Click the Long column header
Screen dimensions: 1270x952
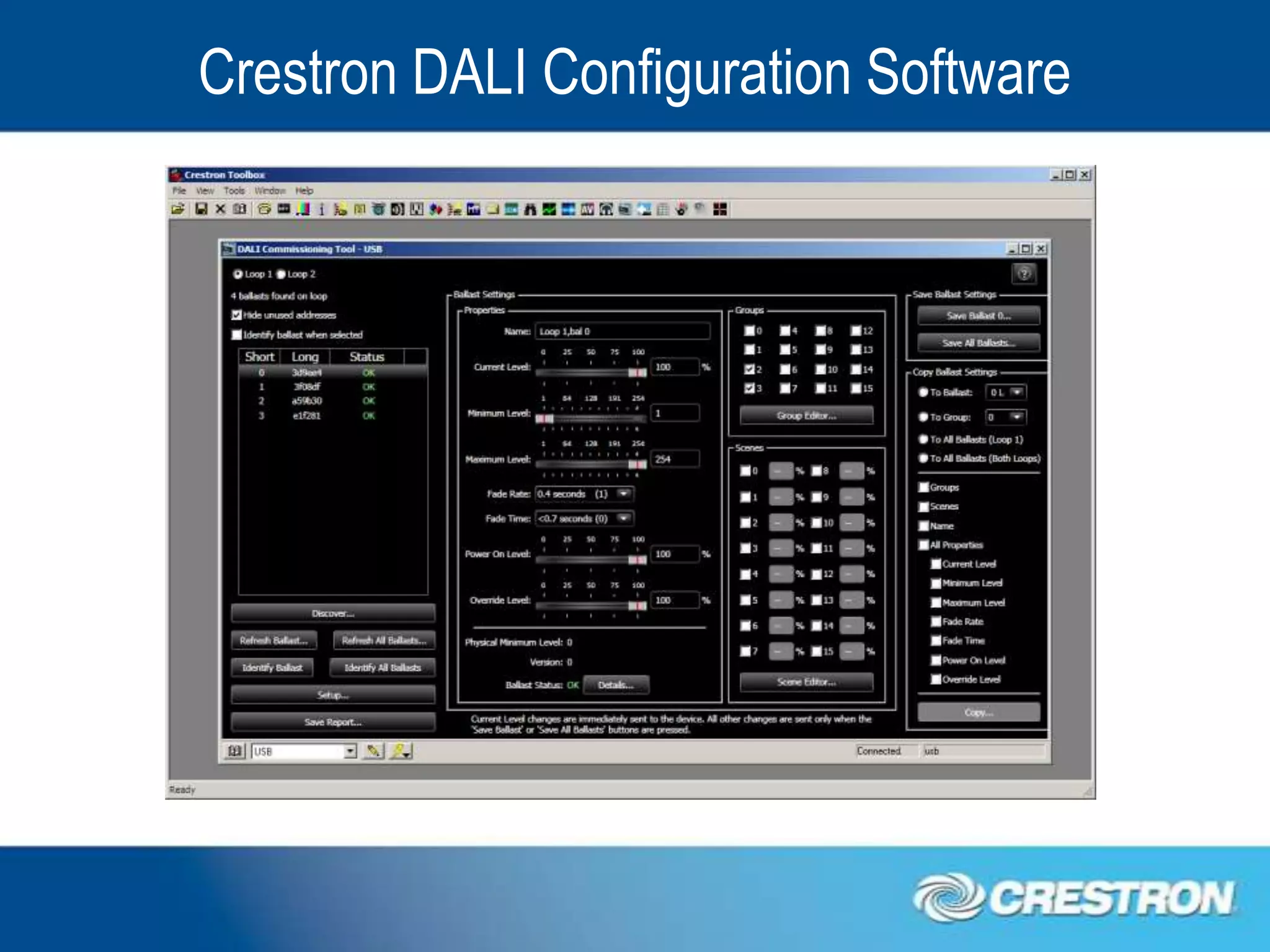pyautogui.click(x=305, y=357)
